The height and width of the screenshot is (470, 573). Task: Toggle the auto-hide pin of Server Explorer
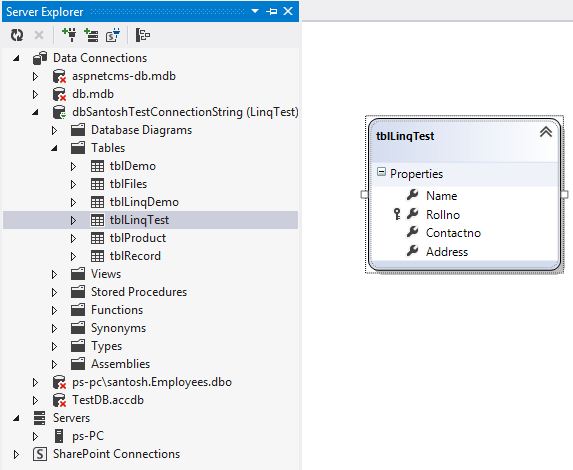click(272, 11)
